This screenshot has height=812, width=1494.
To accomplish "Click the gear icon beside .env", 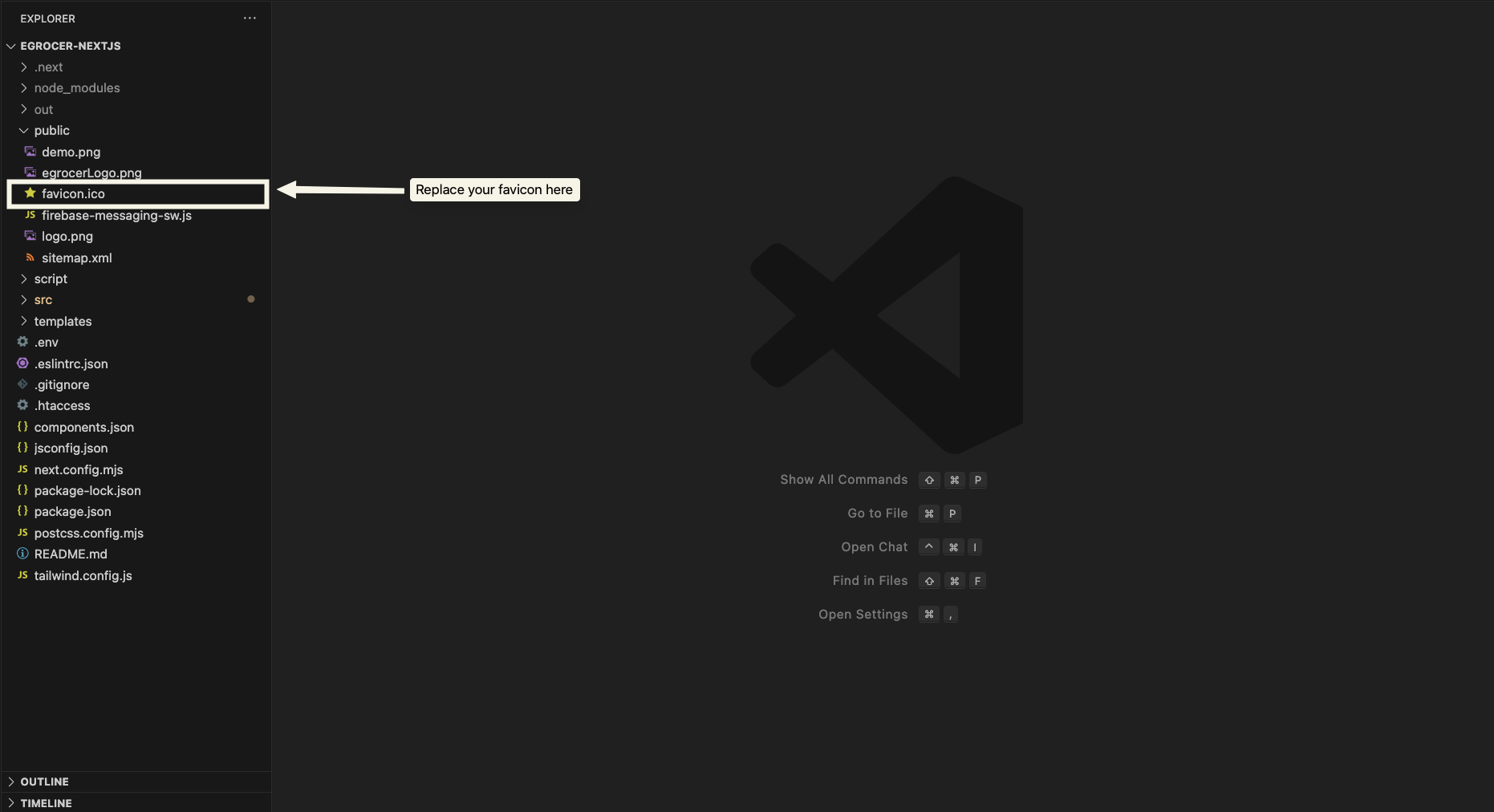I will 22,342.
